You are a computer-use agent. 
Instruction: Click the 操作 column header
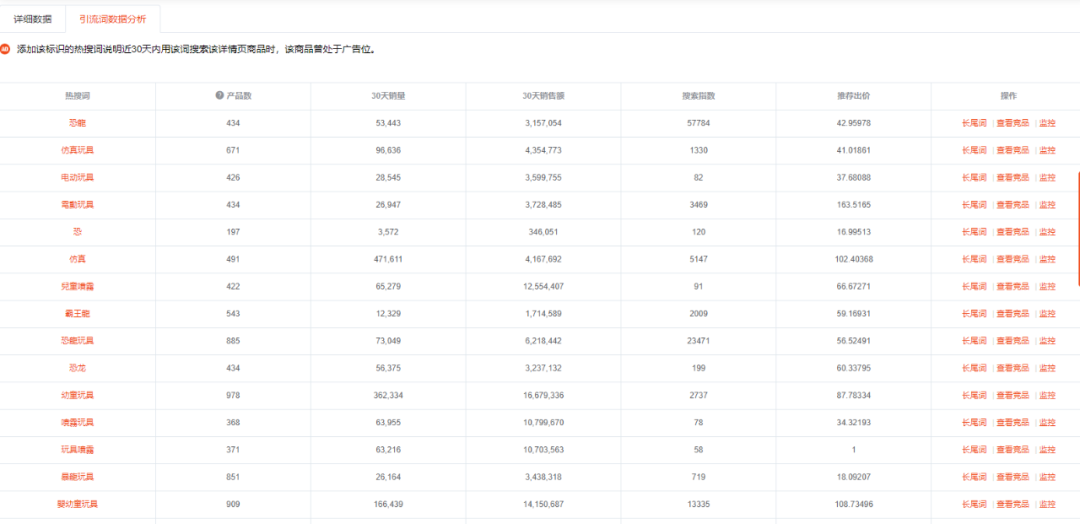(x=1008, y=96)
